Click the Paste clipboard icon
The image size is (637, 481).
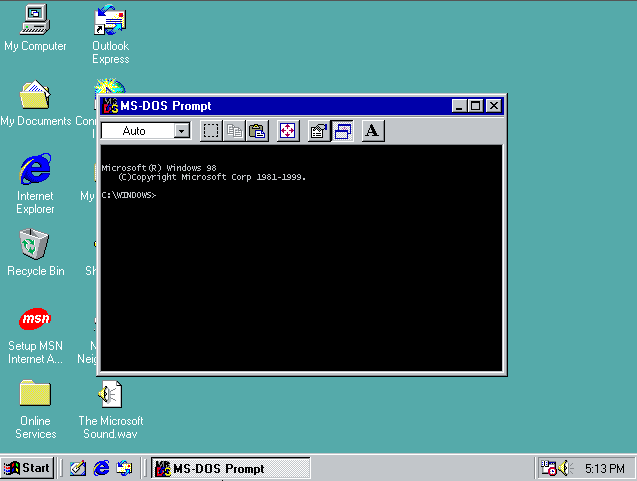257,131
